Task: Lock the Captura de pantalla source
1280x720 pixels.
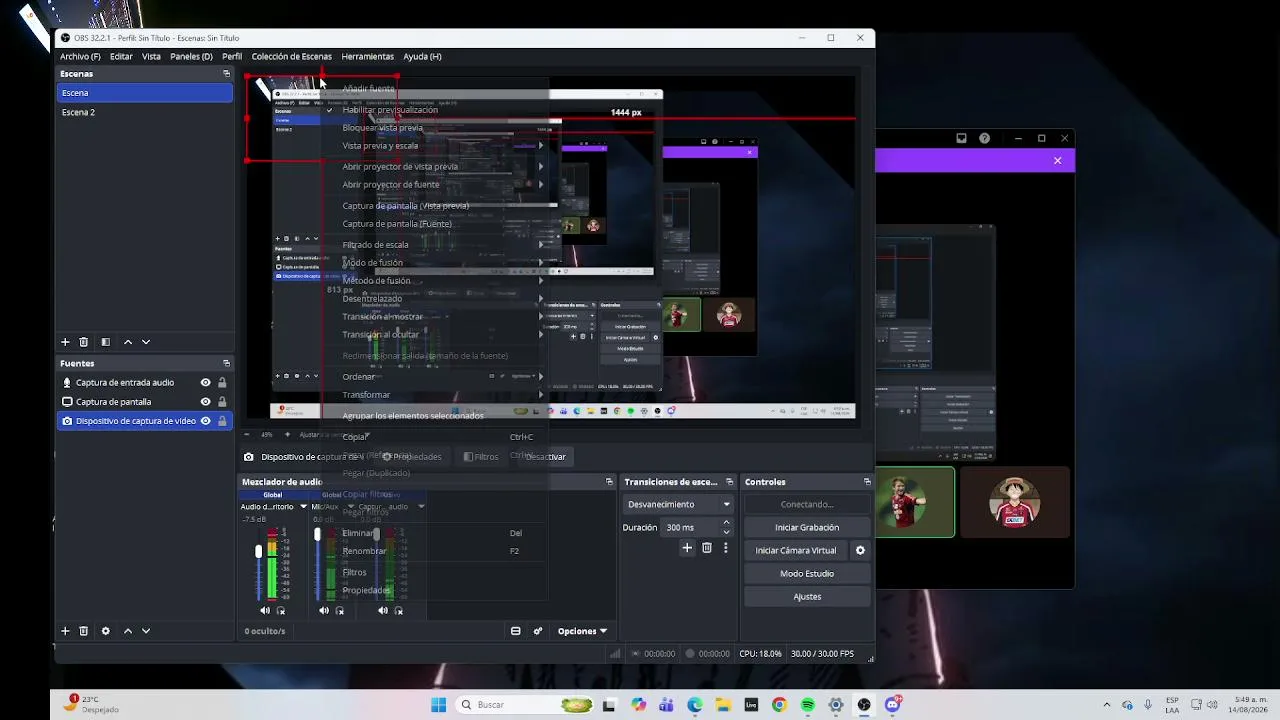Action: (222, 402)
